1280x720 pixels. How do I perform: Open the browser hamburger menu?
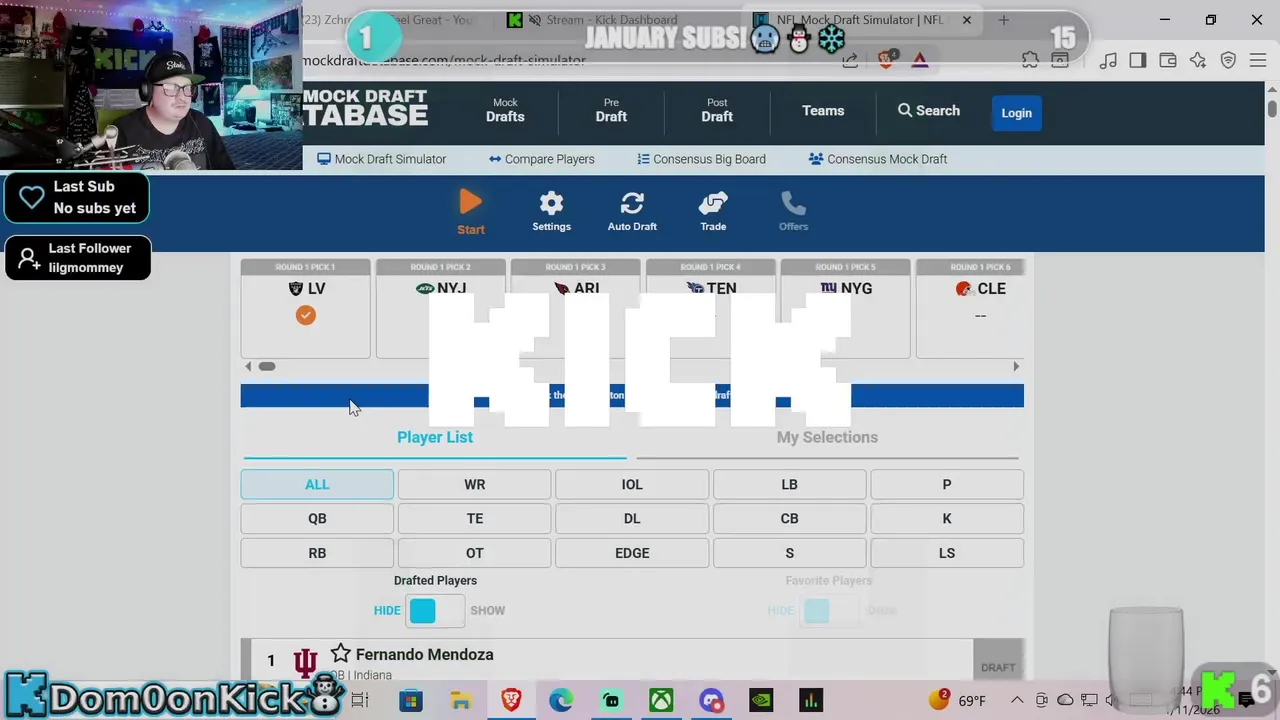1258,61
